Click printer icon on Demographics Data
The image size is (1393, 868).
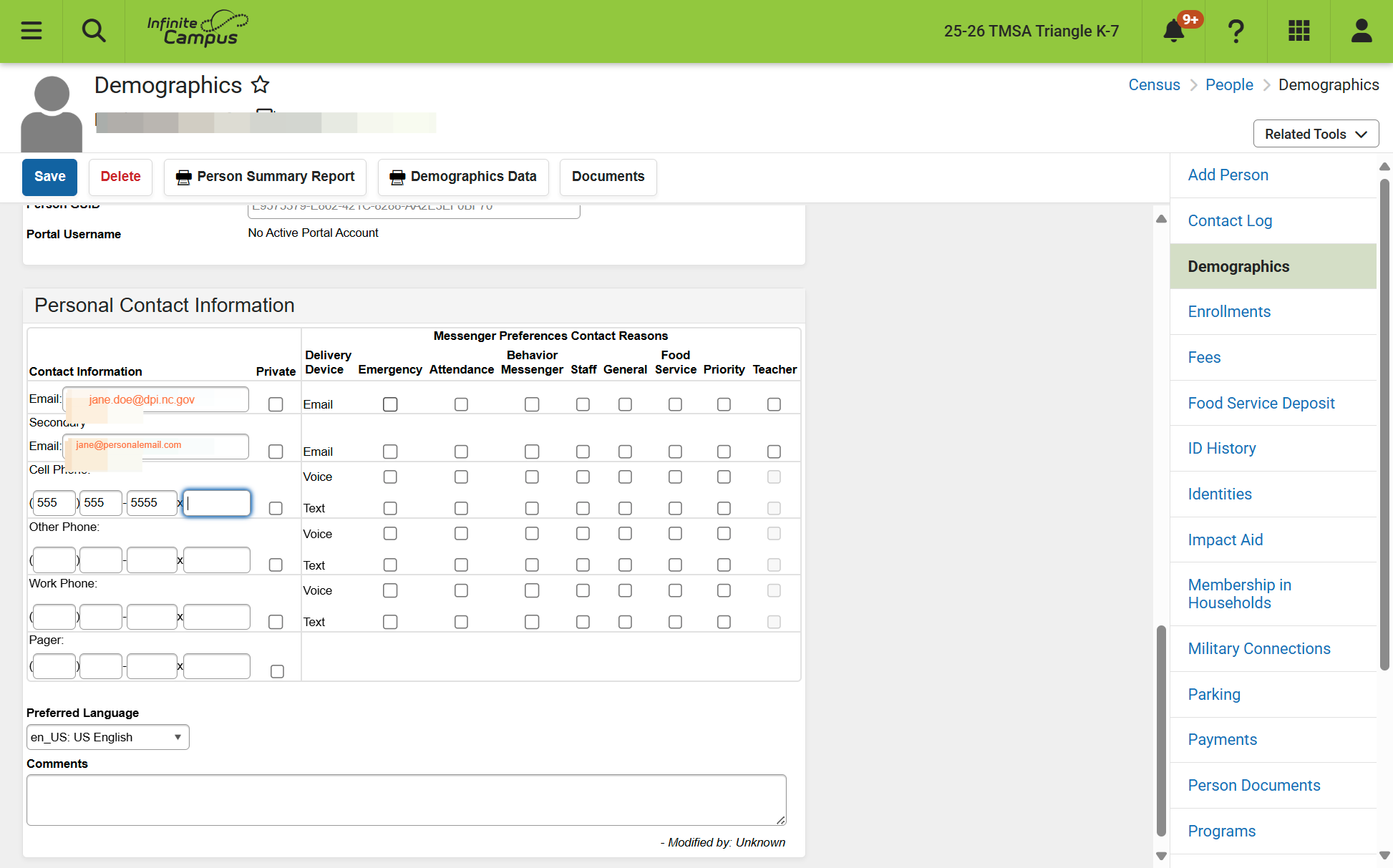[x=397, y=177]
